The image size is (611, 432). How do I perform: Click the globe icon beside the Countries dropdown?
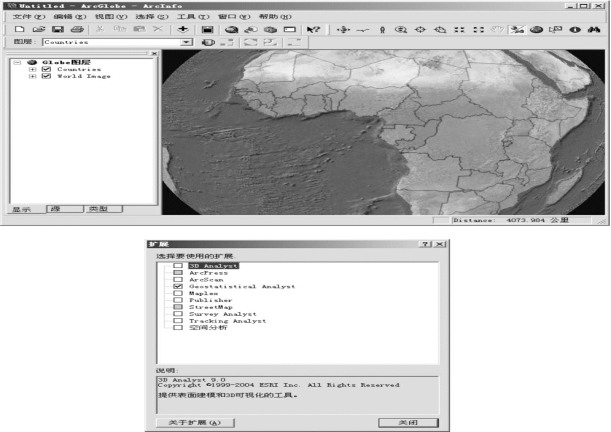pos(208,42)
